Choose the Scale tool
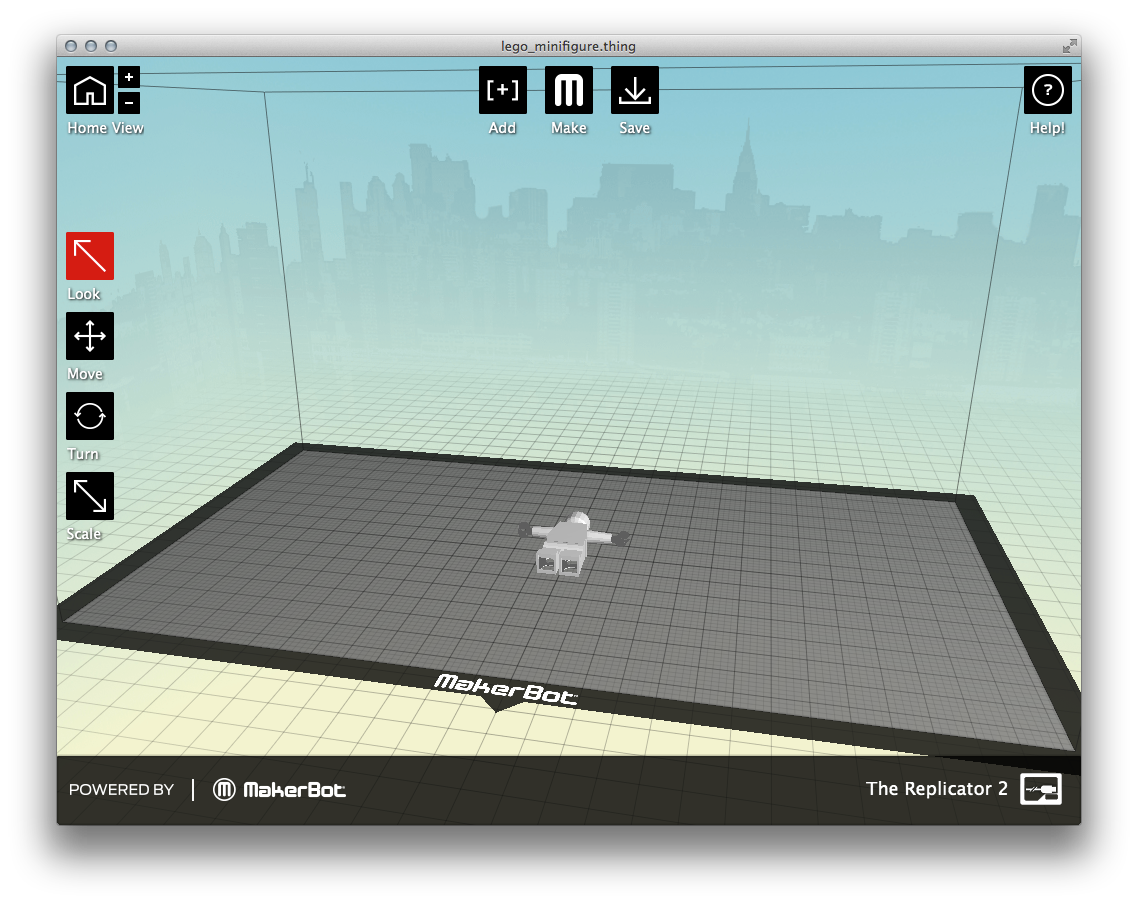 [x=90, y=496]
